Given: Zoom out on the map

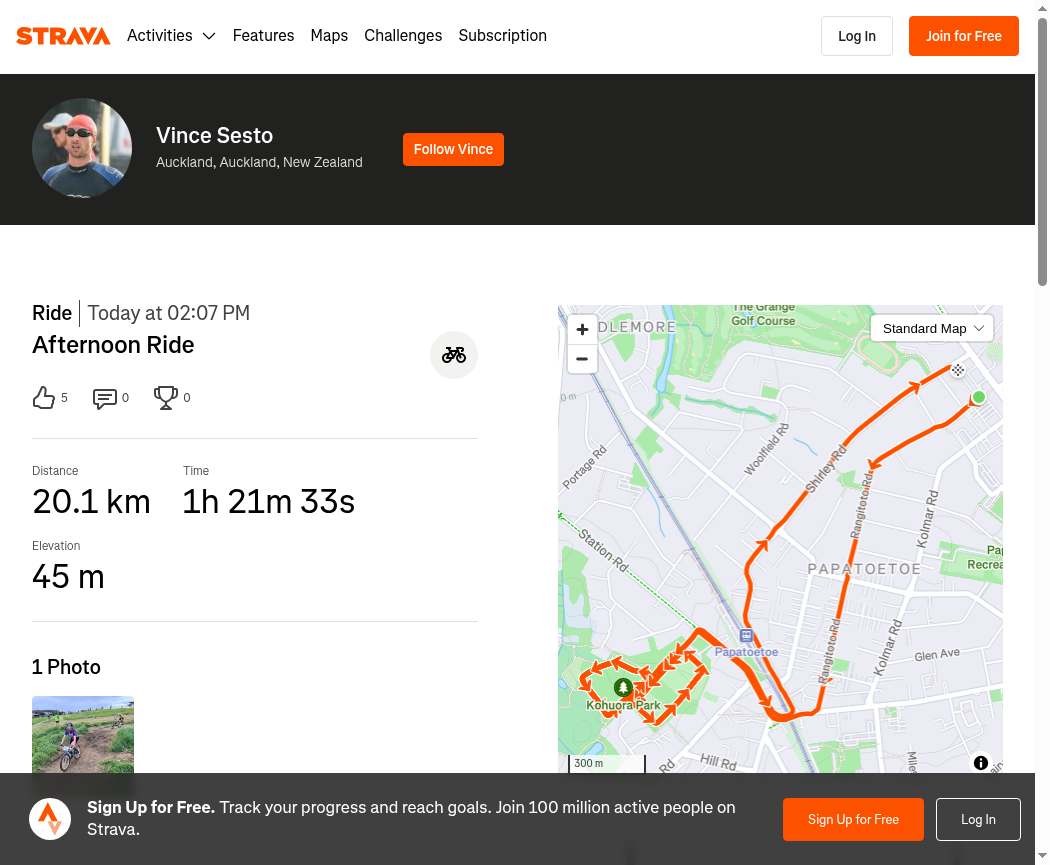Looking at the screenshot, I should [582, 359].
